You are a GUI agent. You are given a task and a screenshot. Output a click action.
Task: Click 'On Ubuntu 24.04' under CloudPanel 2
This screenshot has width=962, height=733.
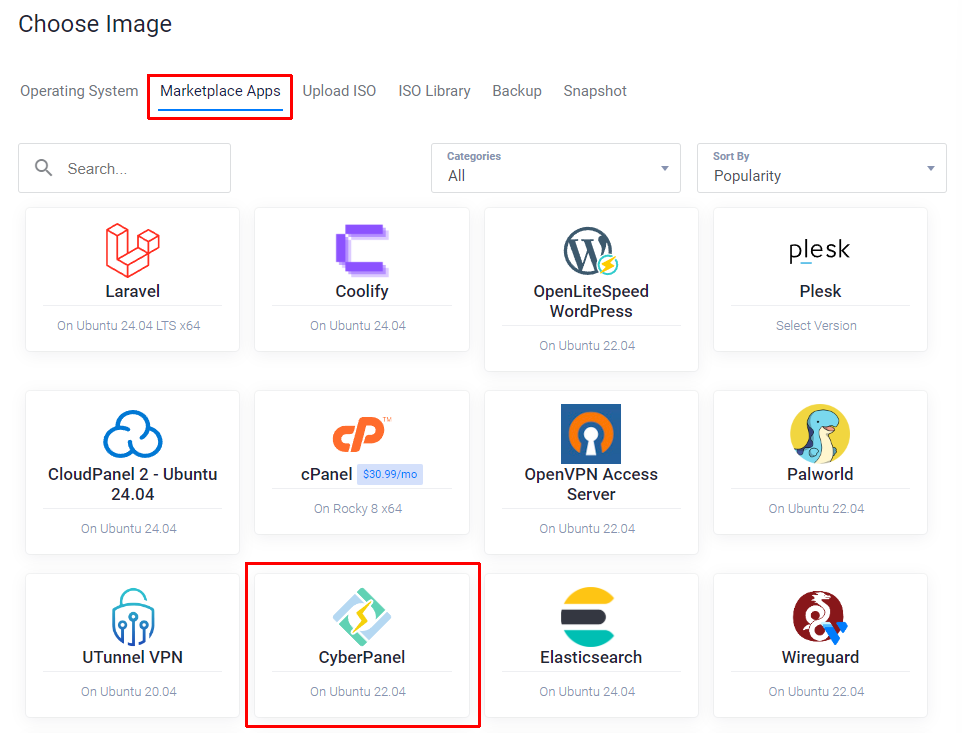pyautogui.click(x=129, y=528)
